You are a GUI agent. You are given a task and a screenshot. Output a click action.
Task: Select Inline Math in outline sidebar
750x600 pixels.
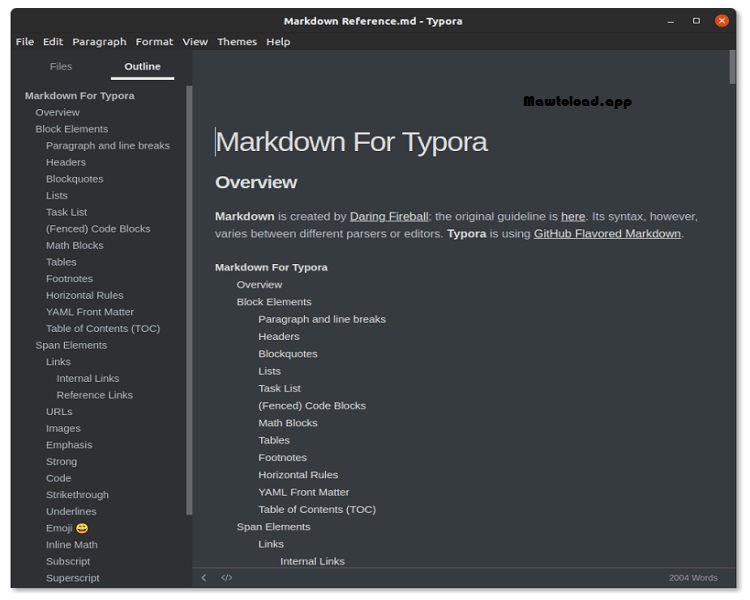pyautogui.click(x=72, y=545)
